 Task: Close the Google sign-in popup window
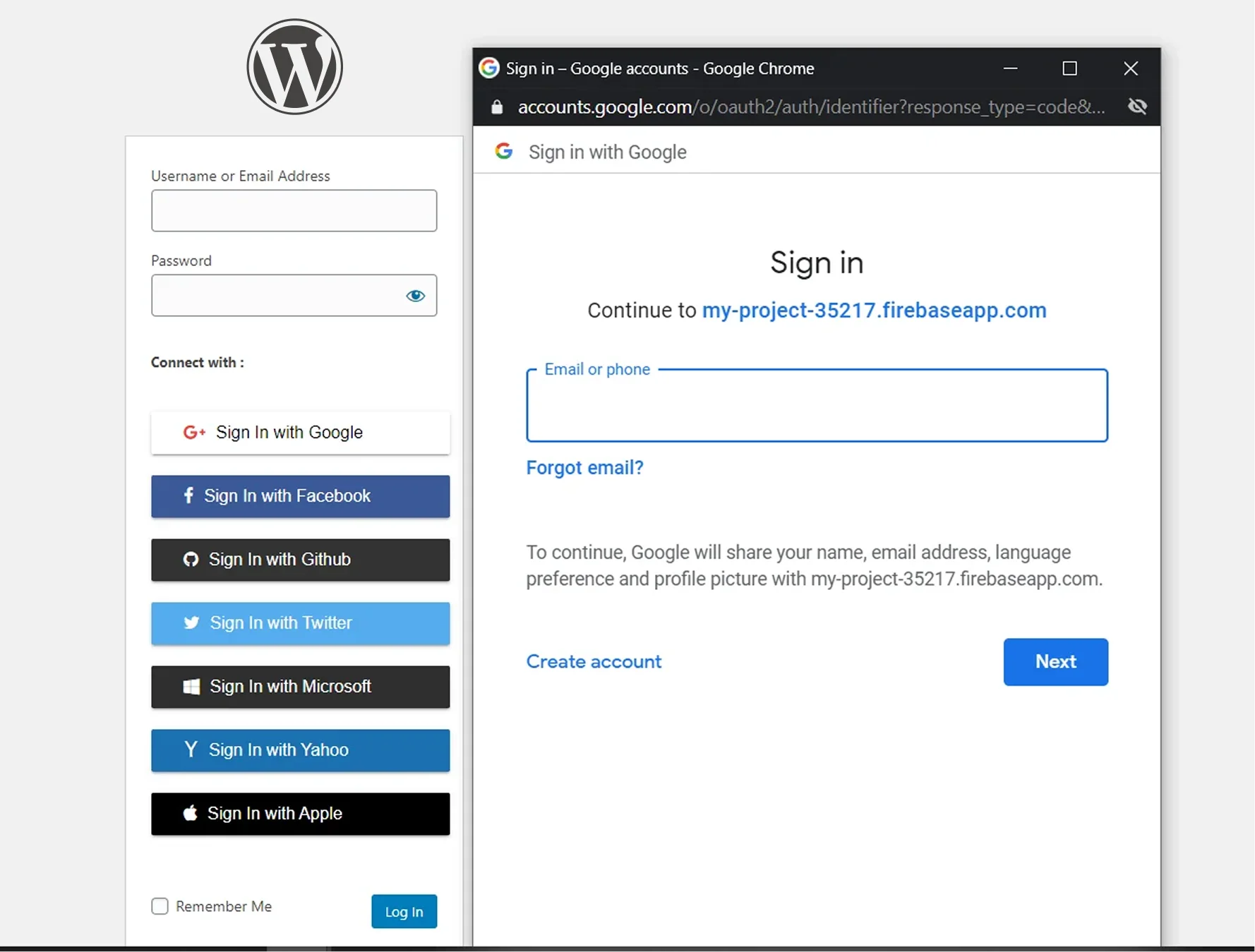pos(1131,68)
